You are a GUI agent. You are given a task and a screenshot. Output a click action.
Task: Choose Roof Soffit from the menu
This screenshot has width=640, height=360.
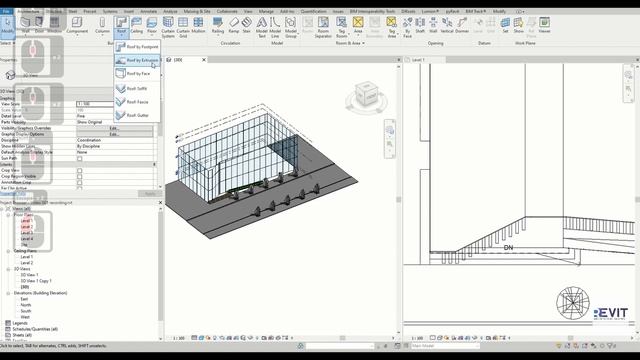point(137,89)
